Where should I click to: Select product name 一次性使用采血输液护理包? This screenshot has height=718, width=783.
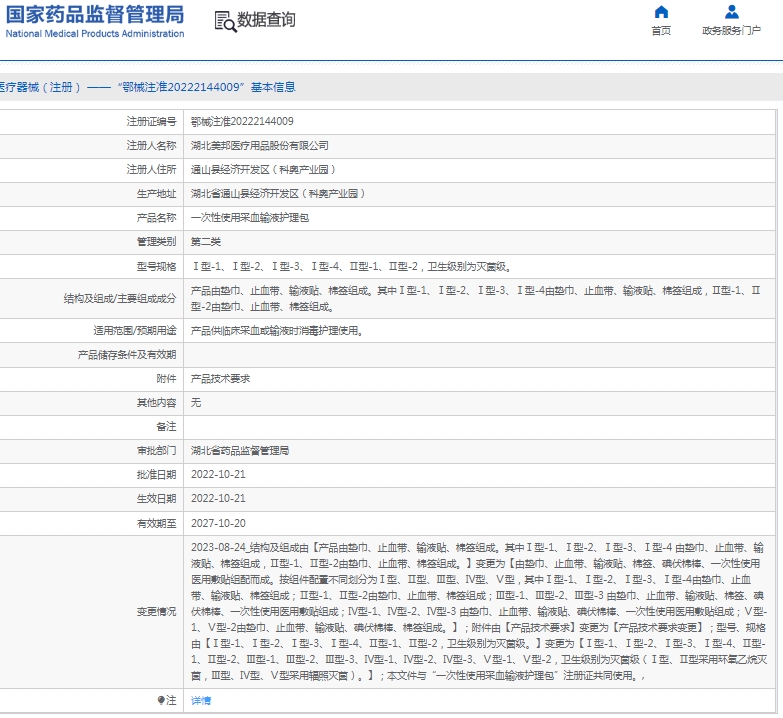[x=250, y=218]
